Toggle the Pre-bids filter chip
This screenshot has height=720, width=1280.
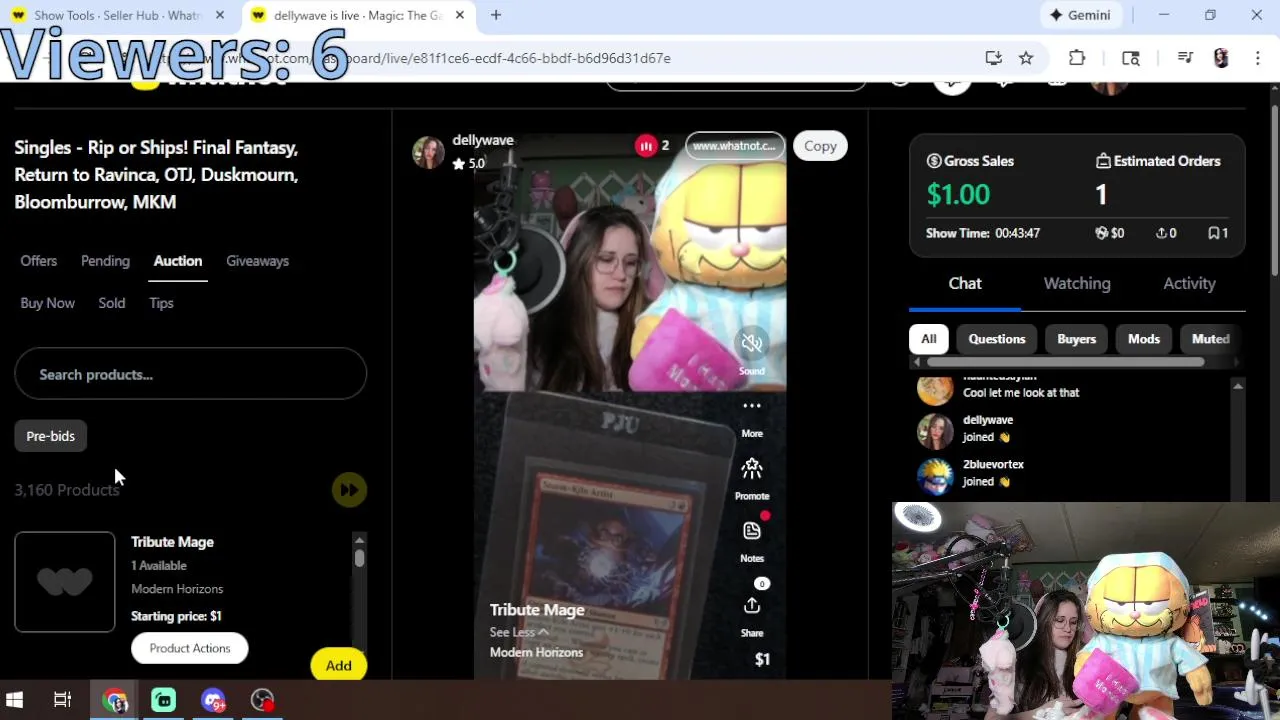point(51,436)
